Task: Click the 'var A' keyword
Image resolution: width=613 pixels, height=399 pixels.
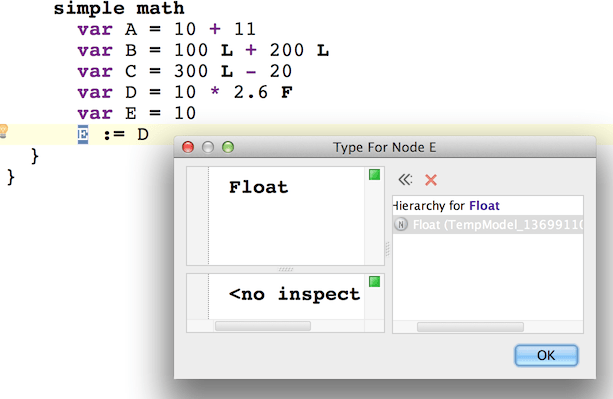Action: tap(95, 29)
